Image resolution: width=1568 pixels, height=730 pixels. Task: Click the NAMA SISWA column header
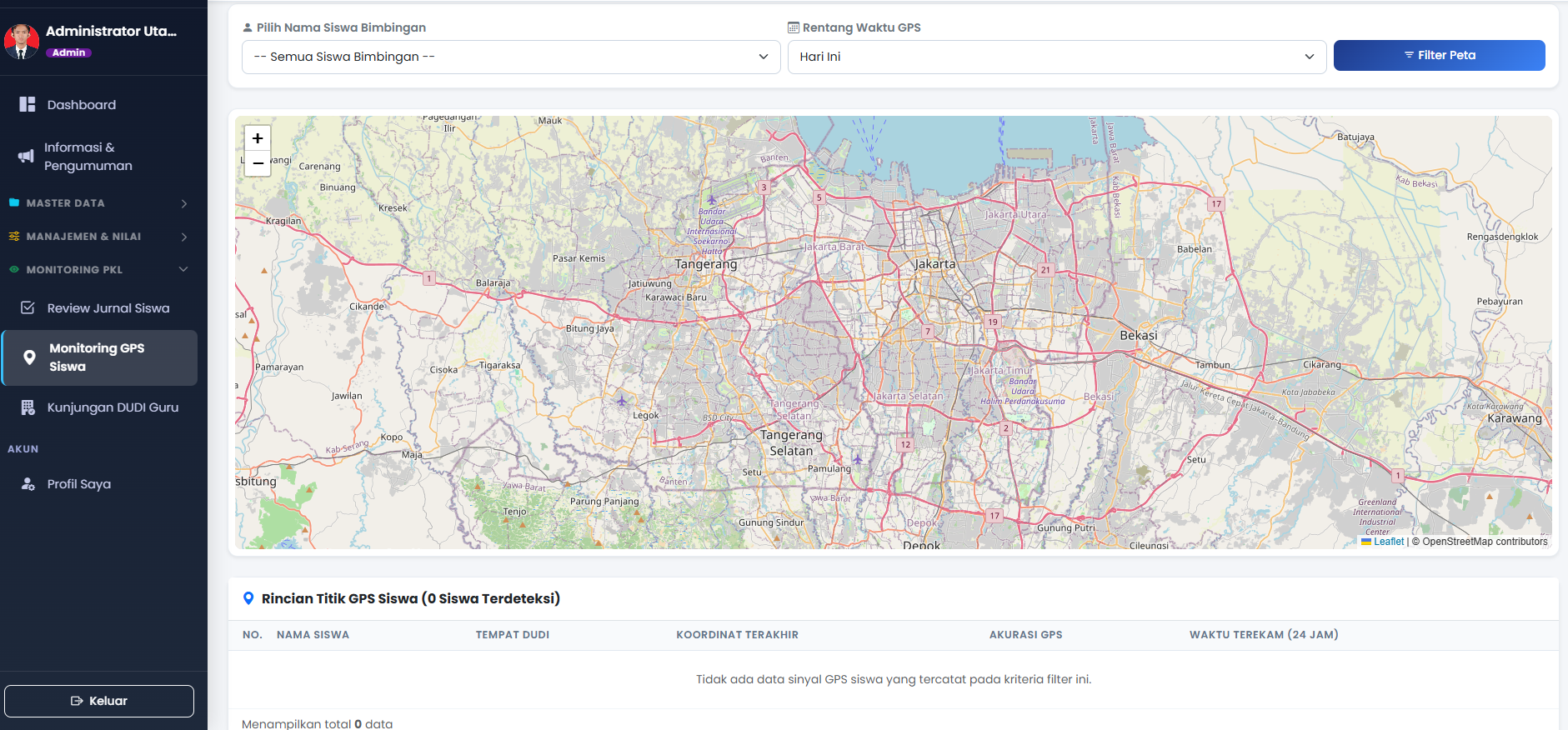(x=313, y=635)
